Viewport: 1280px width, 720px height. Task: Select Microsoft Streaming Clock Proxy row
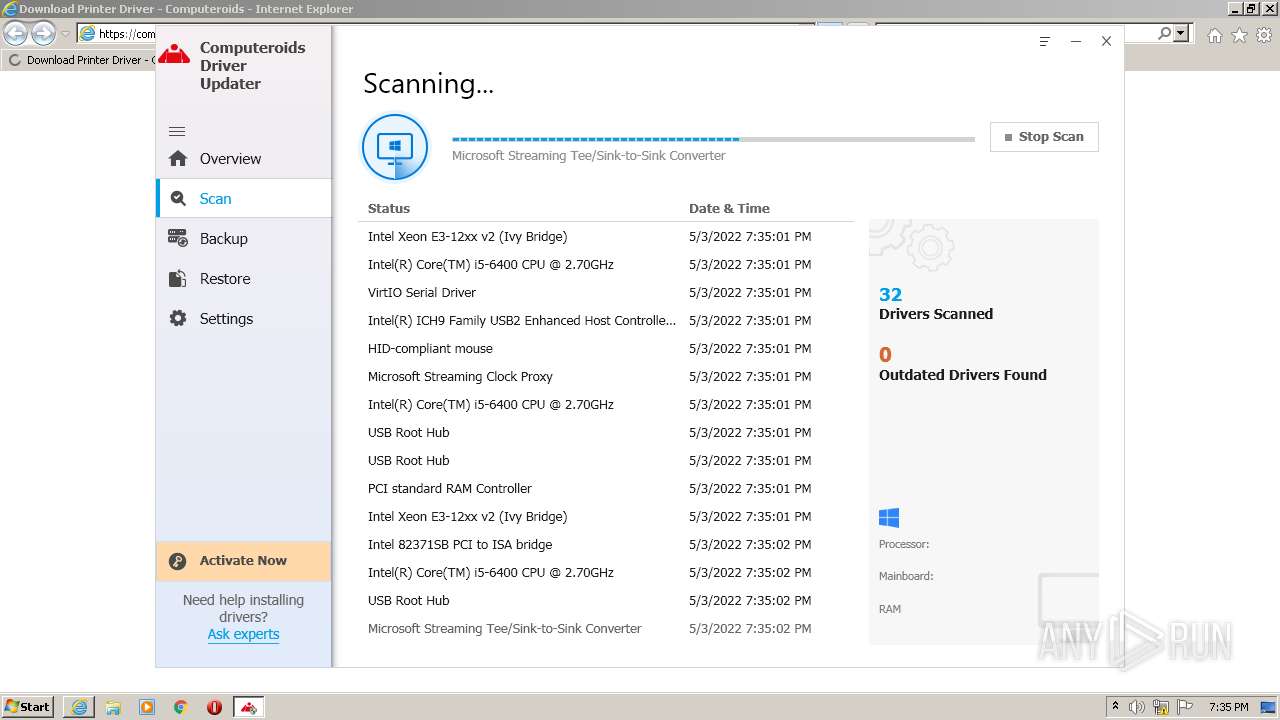[606, 377]
